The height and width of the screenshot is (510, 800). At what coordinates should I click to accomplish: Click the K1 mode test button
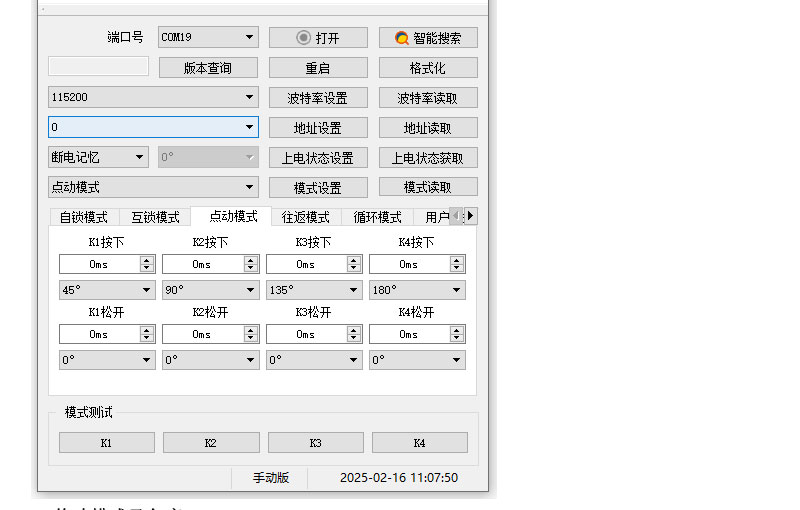click(107, 443)
